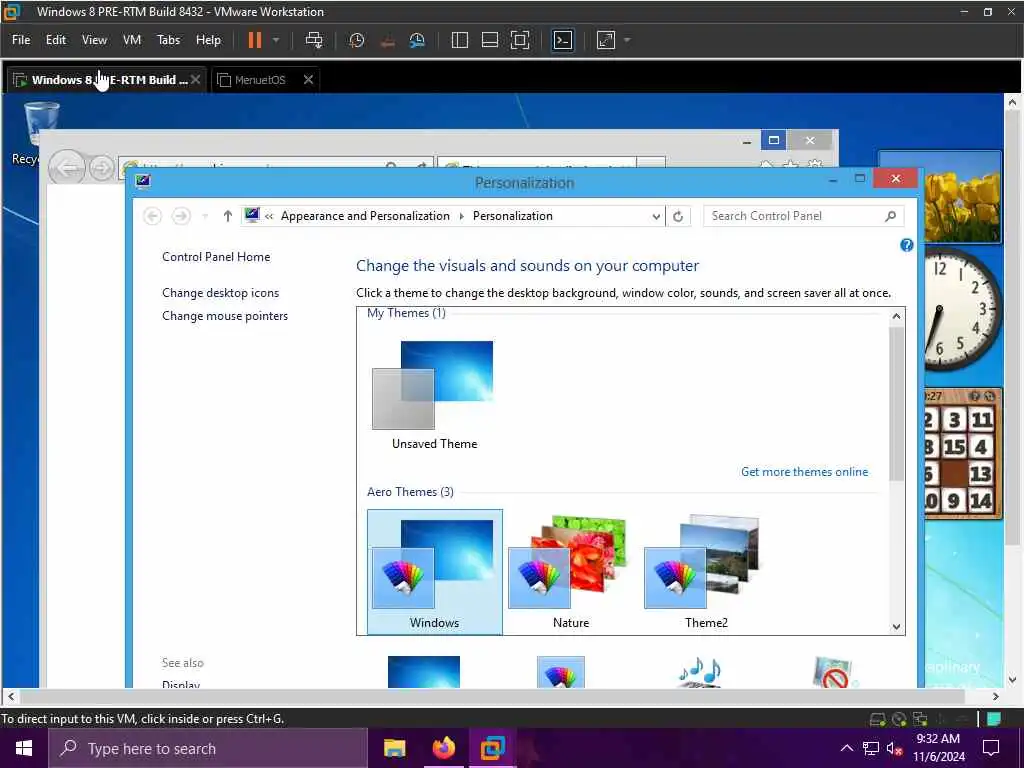
Task: Open the VM menu
Action: [132, 40]
